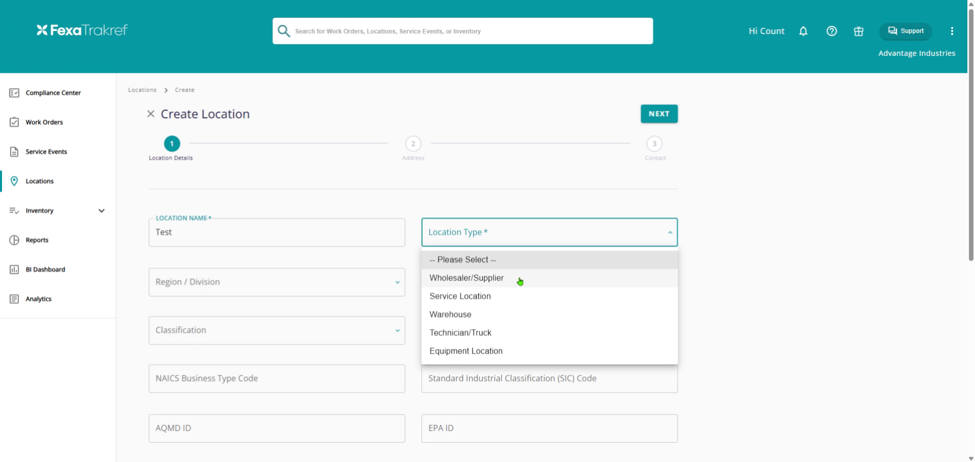Click the global search box
The height and width of the screenshot is (462, 975).
[463, 31]
